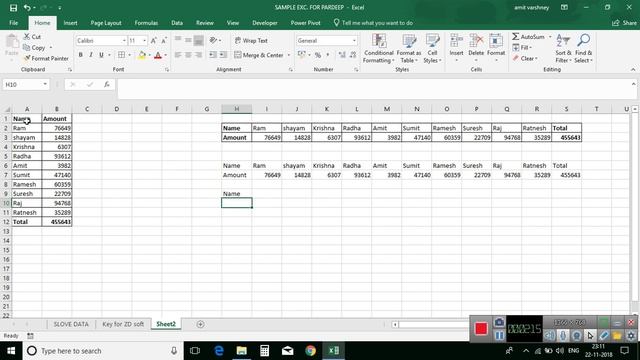Open Format as Table gallery
Image resolution: width=640 pixels, height=360 pixels.
tap(409, 49)
